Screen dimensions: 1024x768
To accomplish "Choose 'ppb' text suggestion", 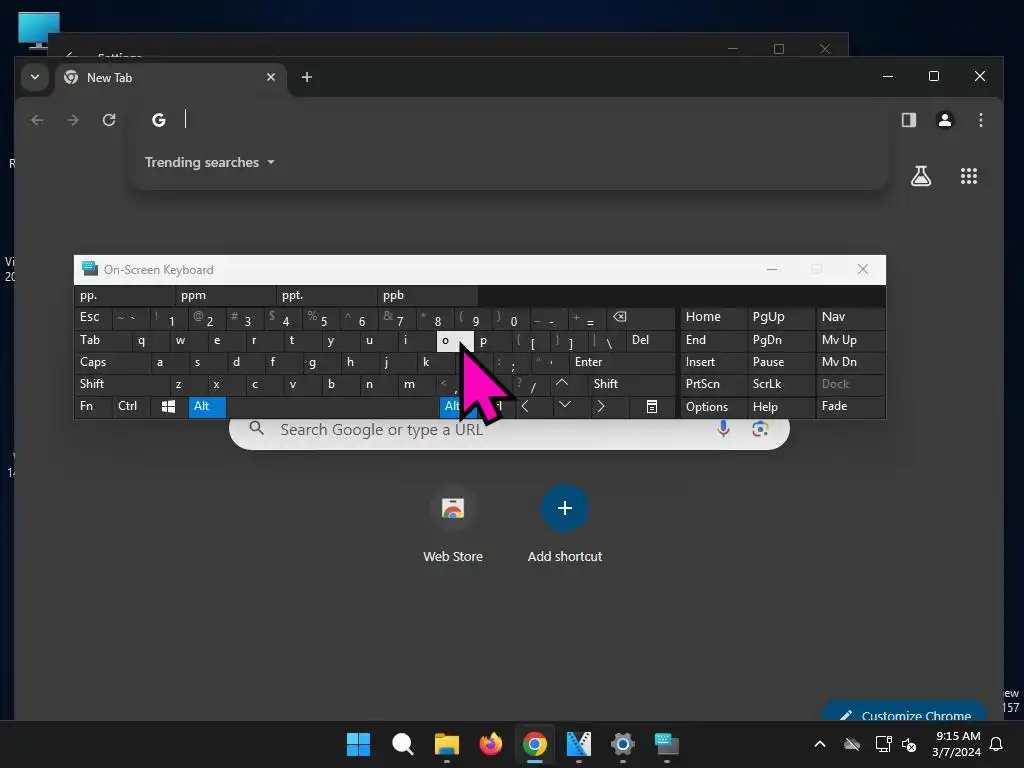I will [428, 295].
